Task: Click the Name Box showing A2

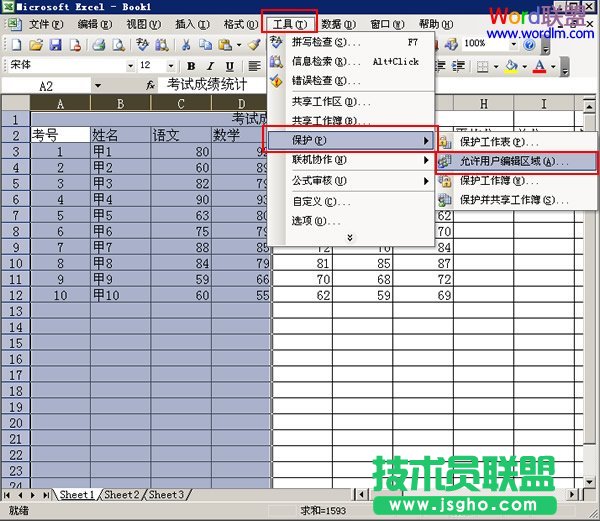Action: 46,86
